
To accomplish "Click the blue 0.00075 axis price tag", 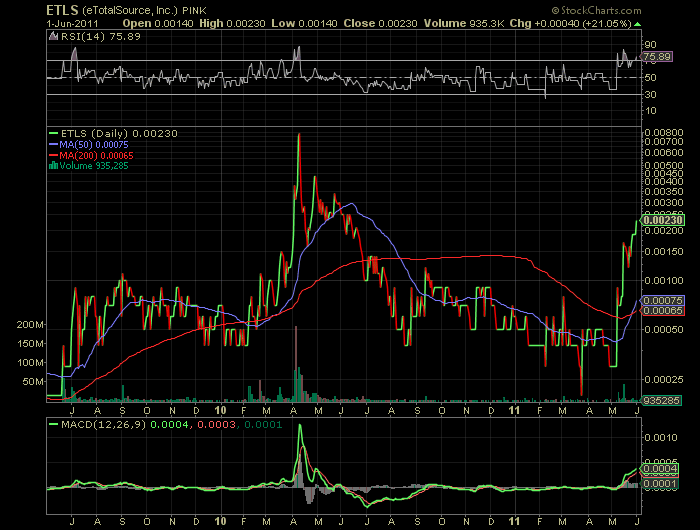I will pos(661,300).
